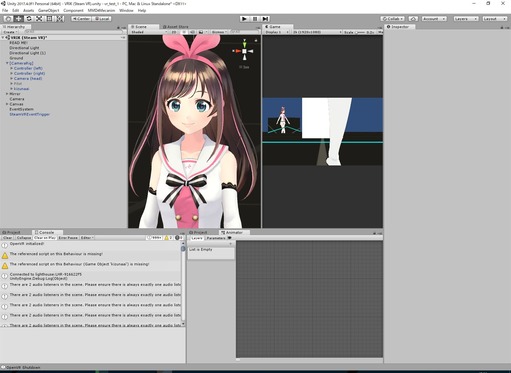This screenshot has height=373, width=511.
Task: Open the File menu
Action: (5, 10)
